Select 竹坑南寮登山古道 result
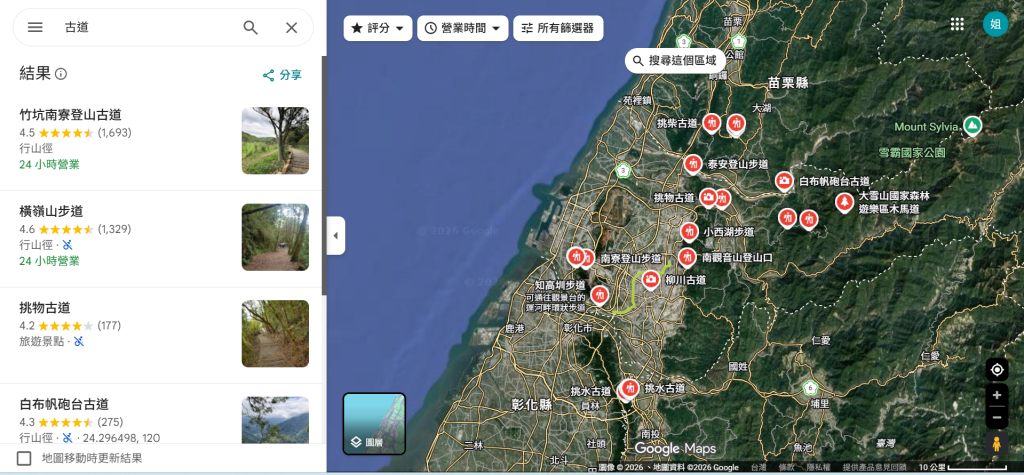Screen dimensions: 1024x475 coord(71,115)
